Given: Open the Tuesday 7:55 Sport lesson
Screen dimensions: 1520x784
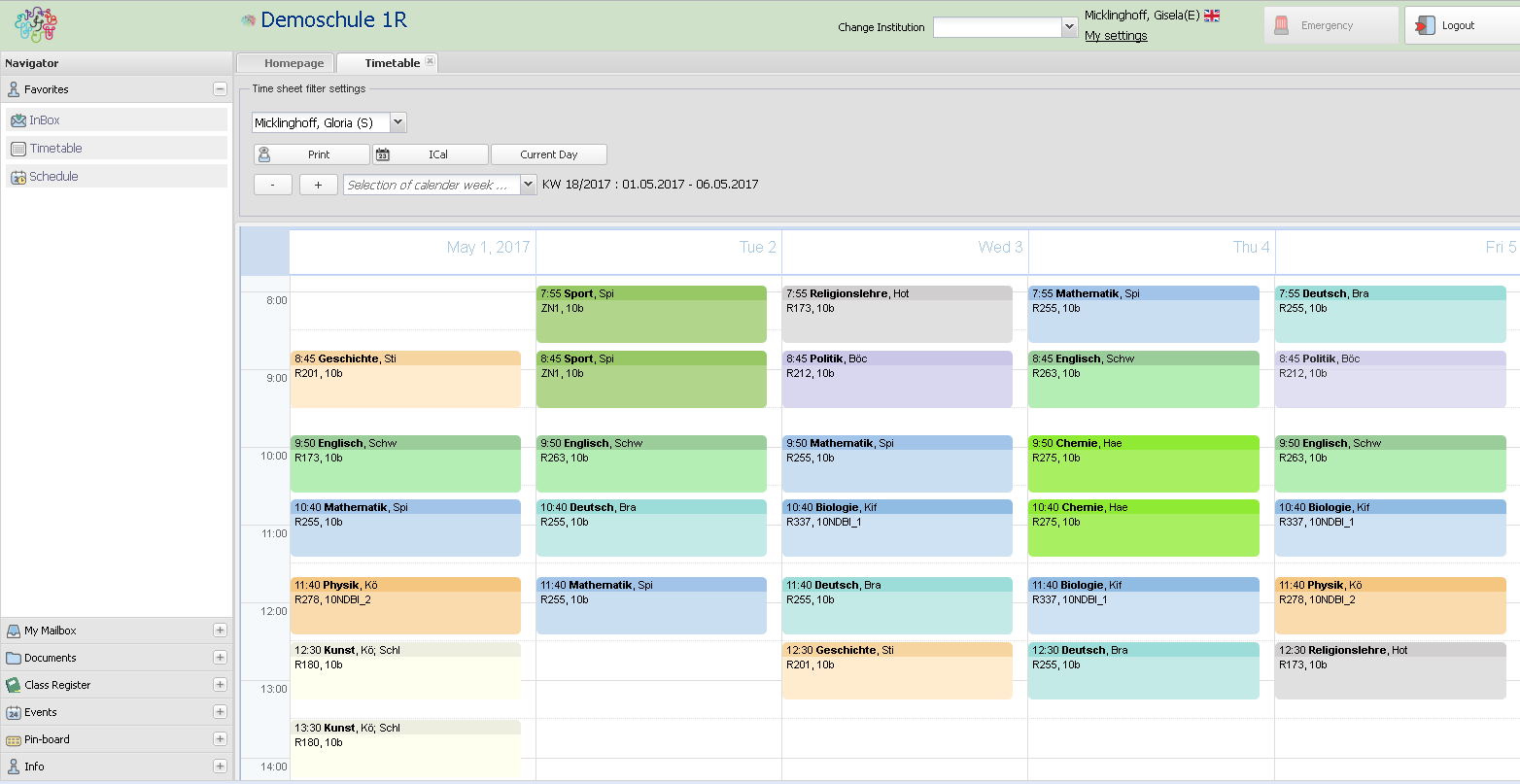Looking at the screenshot, I should 651,314.
